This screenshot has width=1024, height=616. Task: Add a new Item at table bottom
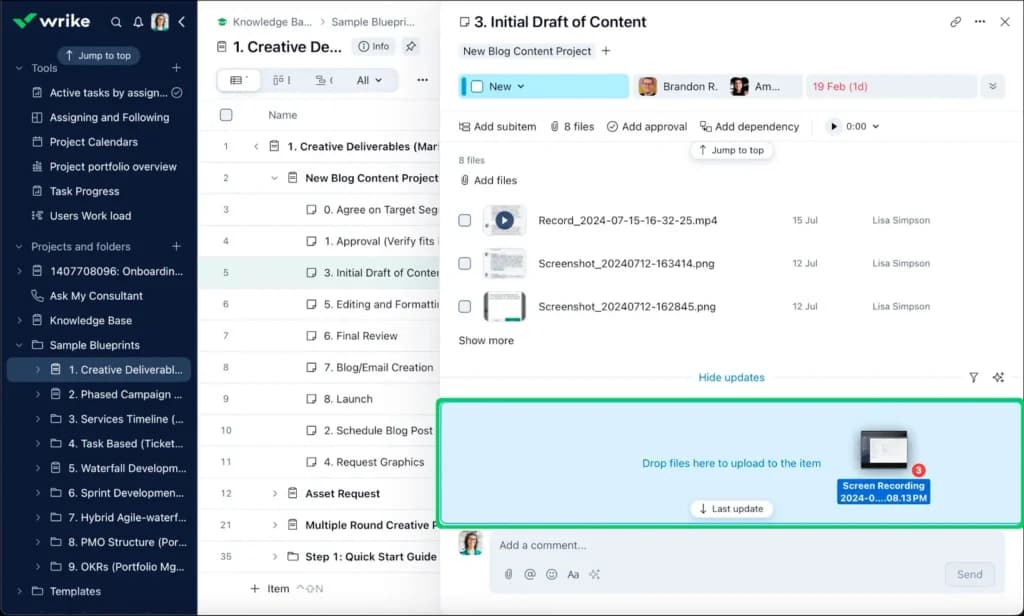[270, 589]
